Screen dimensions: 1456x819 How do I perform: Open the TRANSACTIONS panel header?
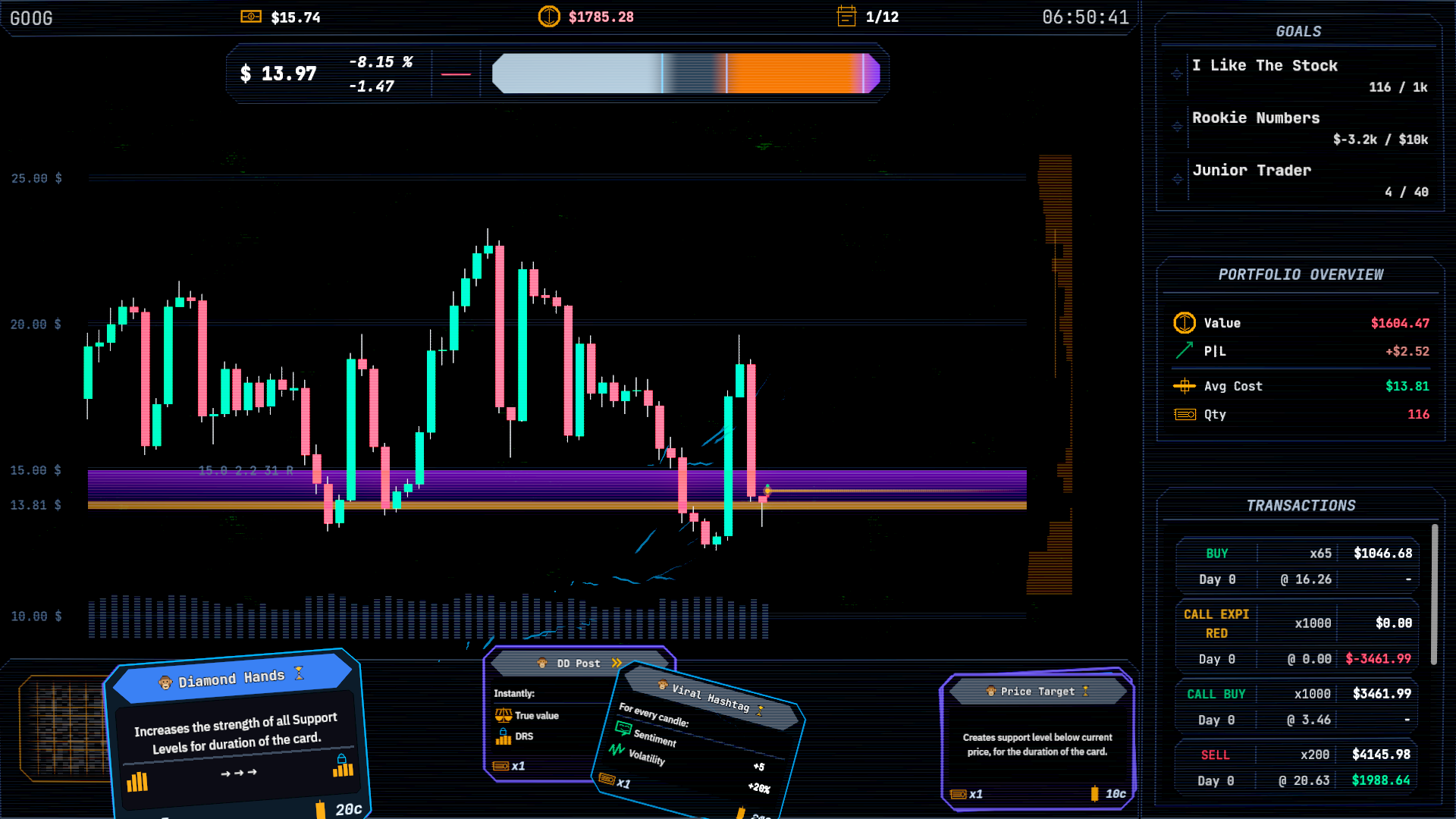[1301, 506]
